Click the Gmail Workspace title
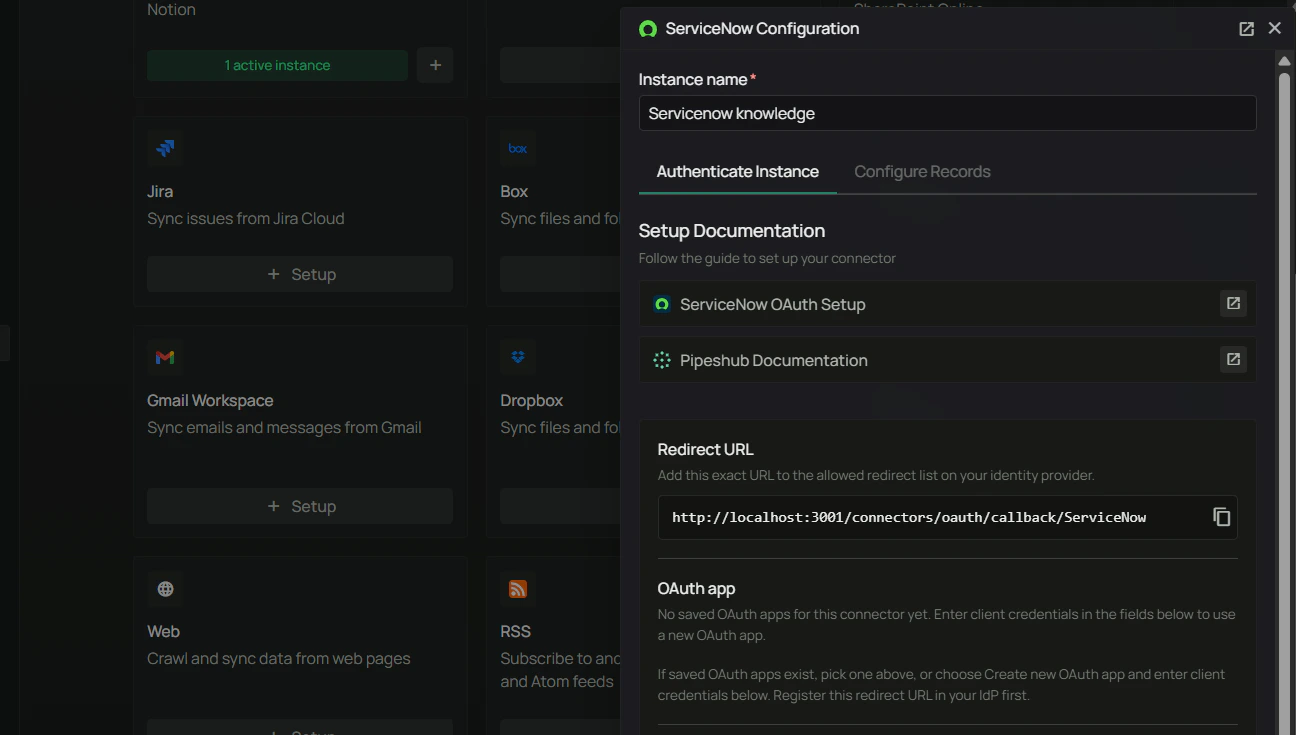The width and height of the screenshot is (1296, 735). tap(210, 400)
